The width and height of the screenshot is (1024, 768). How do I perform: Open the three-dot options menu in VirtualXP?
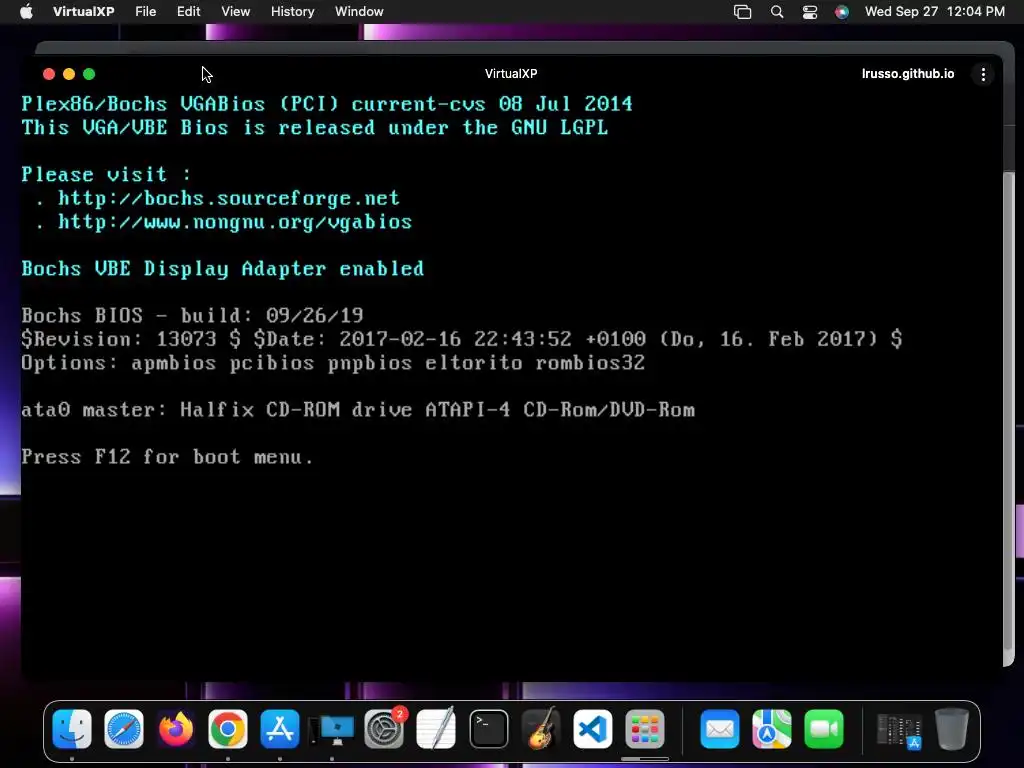coord(983,74)
